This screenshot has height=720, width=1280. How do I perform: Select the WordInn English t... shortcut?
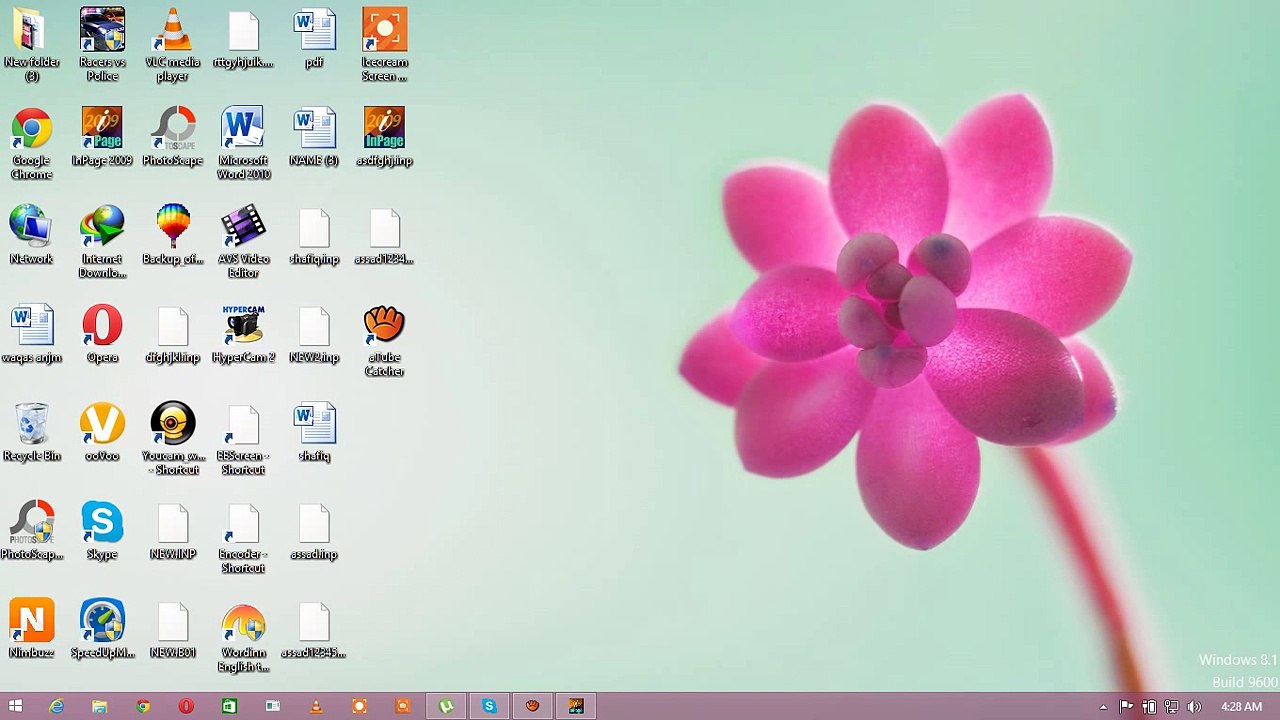243,637
